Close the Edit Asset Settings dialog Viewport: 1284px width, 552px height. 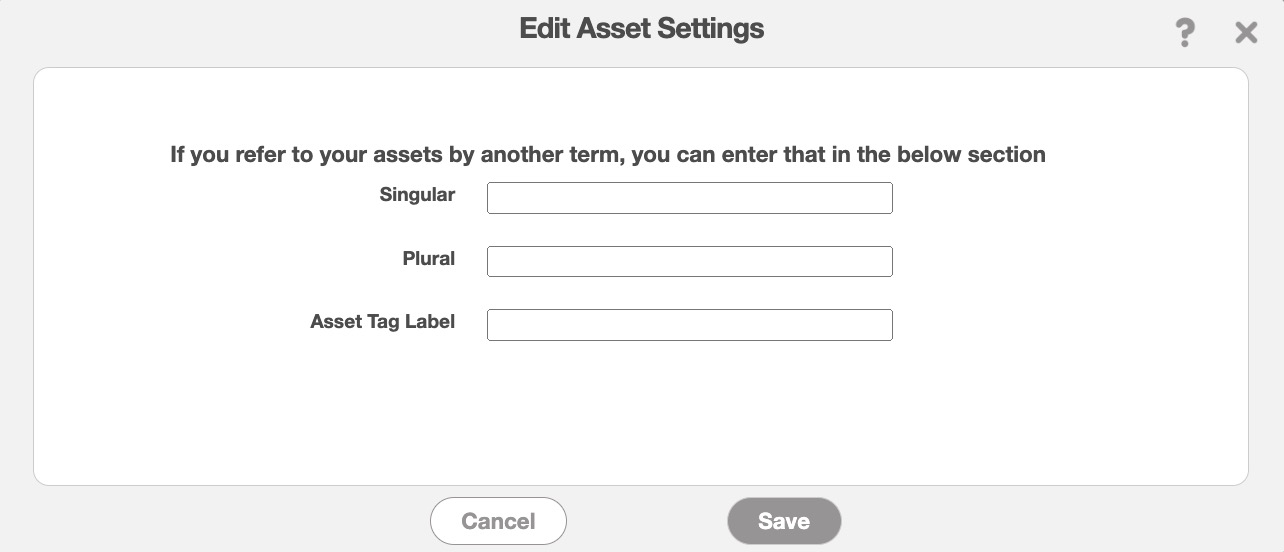point(1246,33)
